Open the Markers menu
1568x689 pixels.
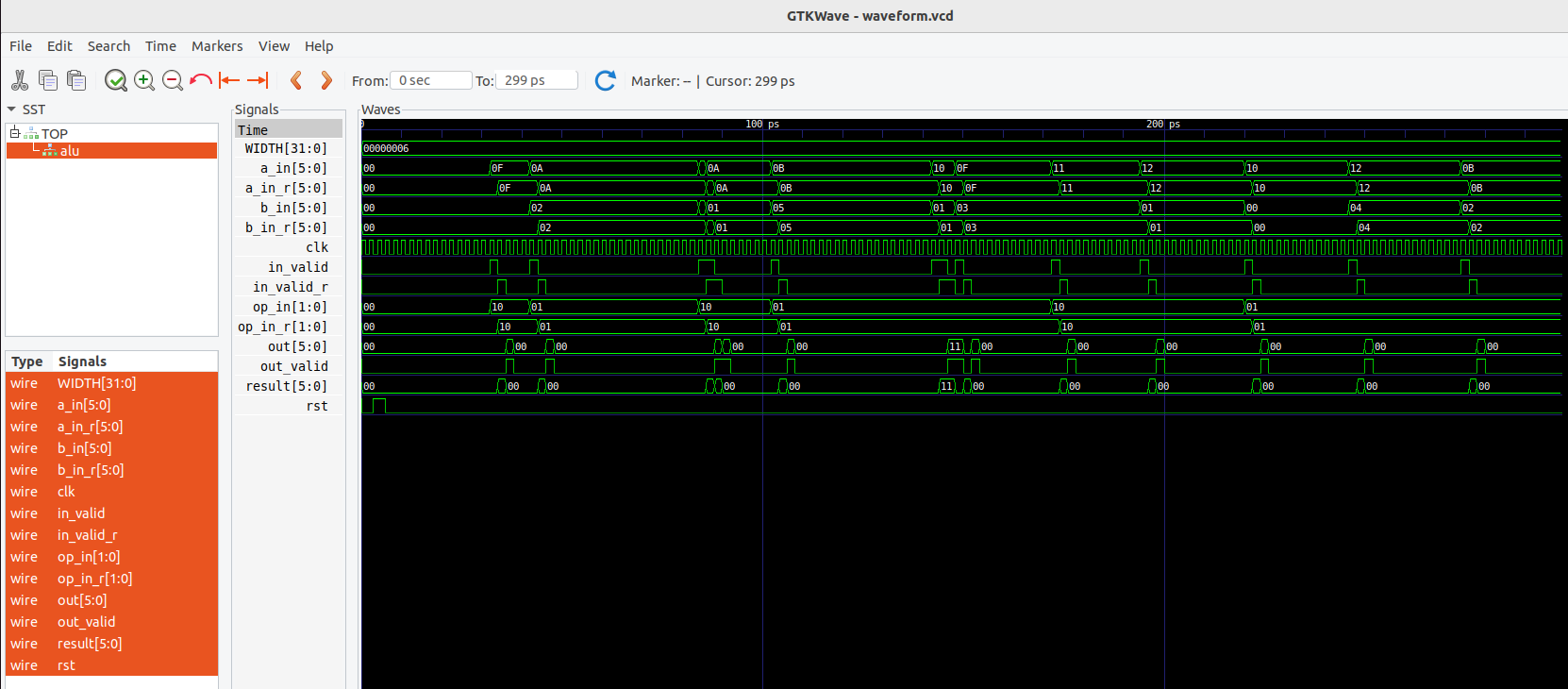pos(217,46)
